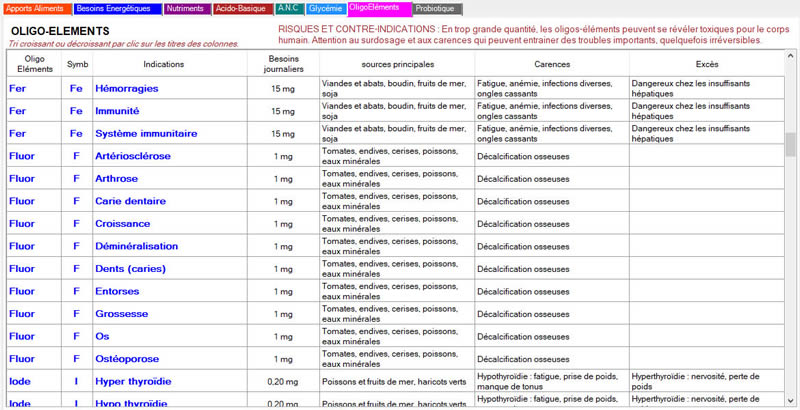Select the OligoEléments tab
This screenshot has width=800, height=410.
coord(380,8)
